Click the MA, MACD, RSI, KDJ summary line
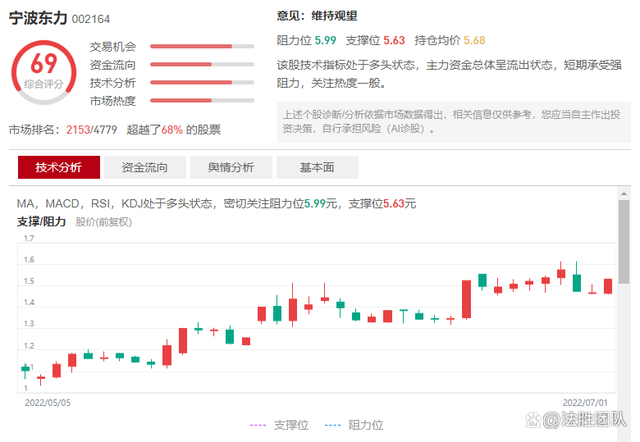The height and width of the screenshot is (442, 640). (x=216, y=203)
